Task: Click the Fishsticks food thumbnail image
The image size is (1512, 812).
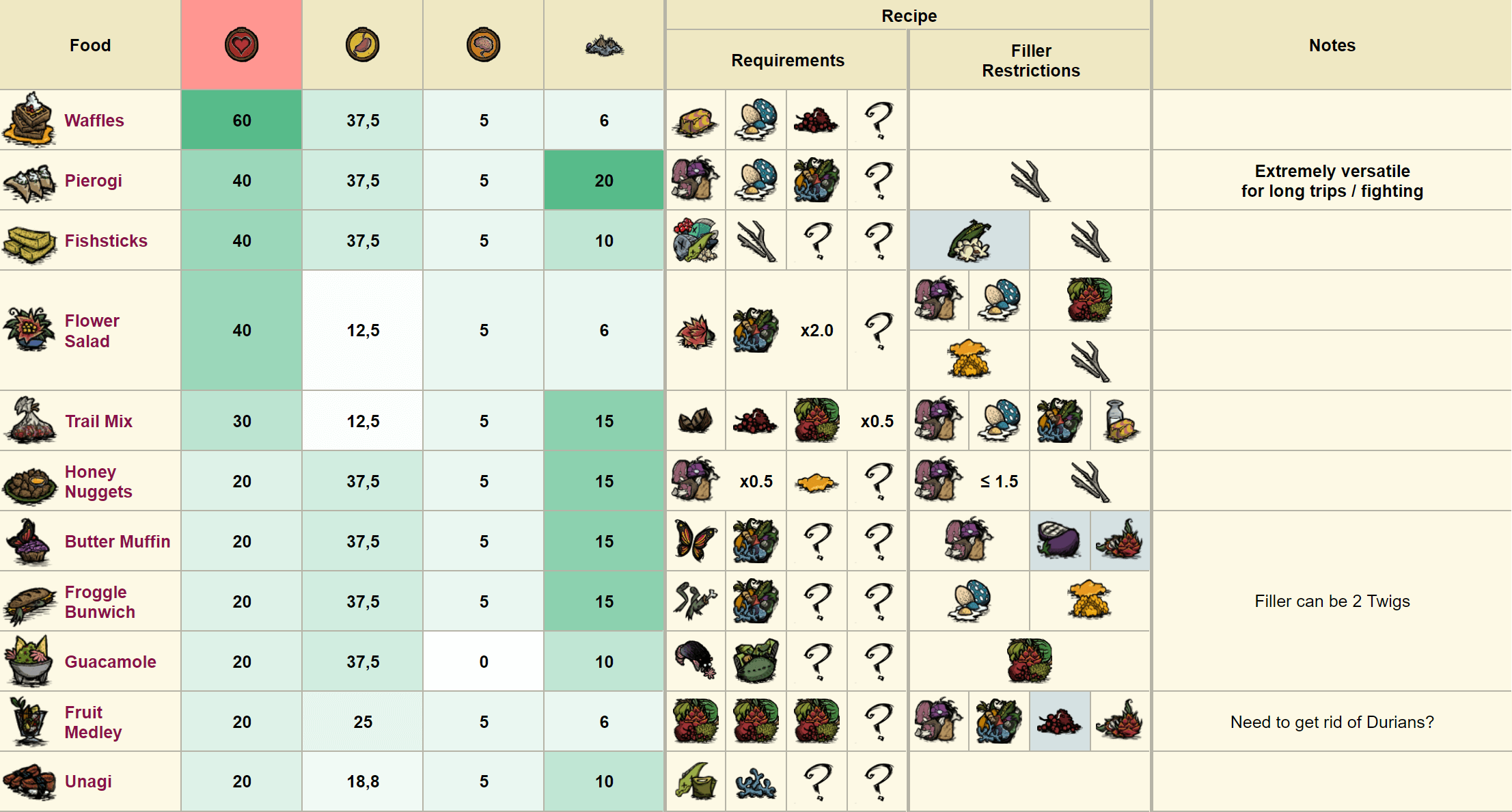Action: click(x=29, y=242)
